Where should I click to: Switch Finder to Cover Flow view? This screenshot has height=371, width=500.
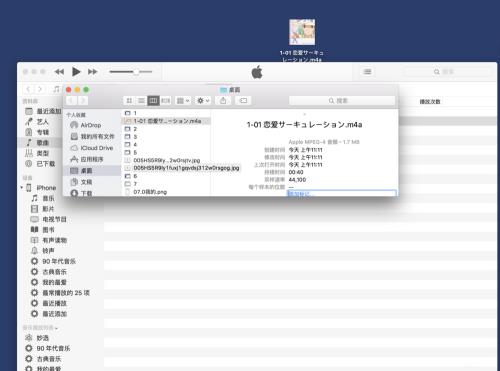point(165,101)
